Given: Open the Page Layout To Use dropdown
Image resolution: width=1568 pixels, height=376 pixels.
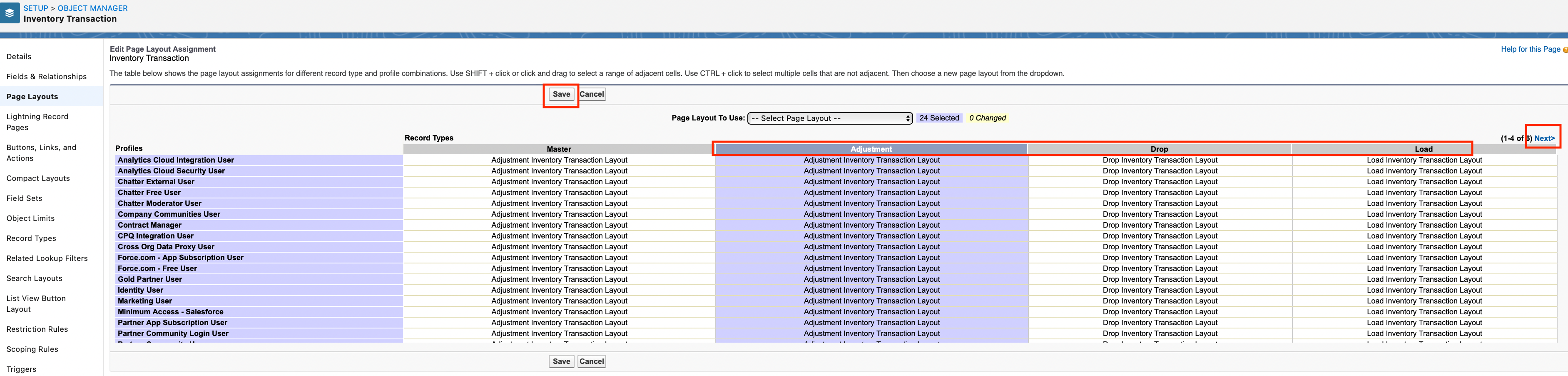Looking at the screenshot, I should click(829, 118).
